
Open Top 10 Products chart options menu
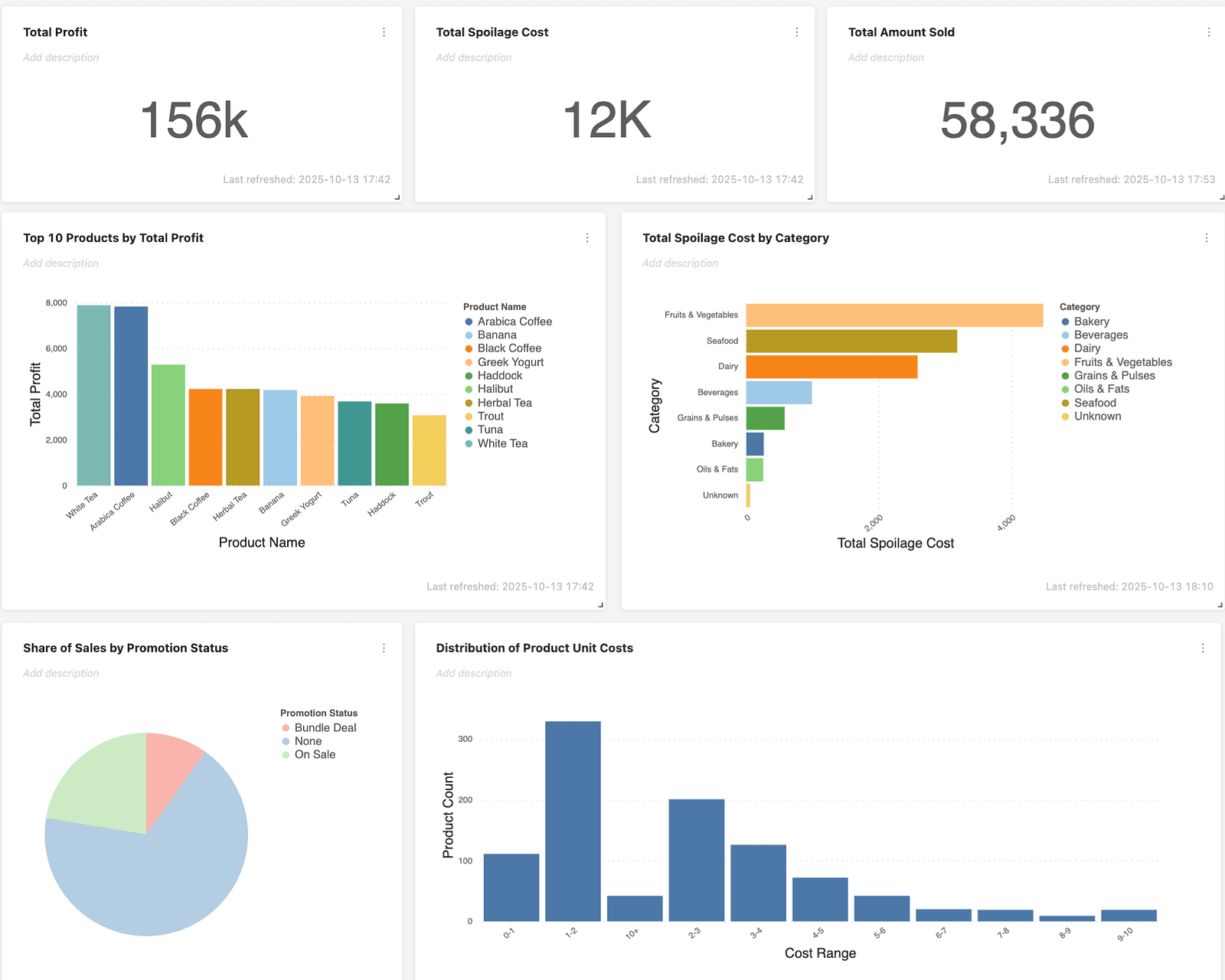pyautogui.click(x=587, y=238)
